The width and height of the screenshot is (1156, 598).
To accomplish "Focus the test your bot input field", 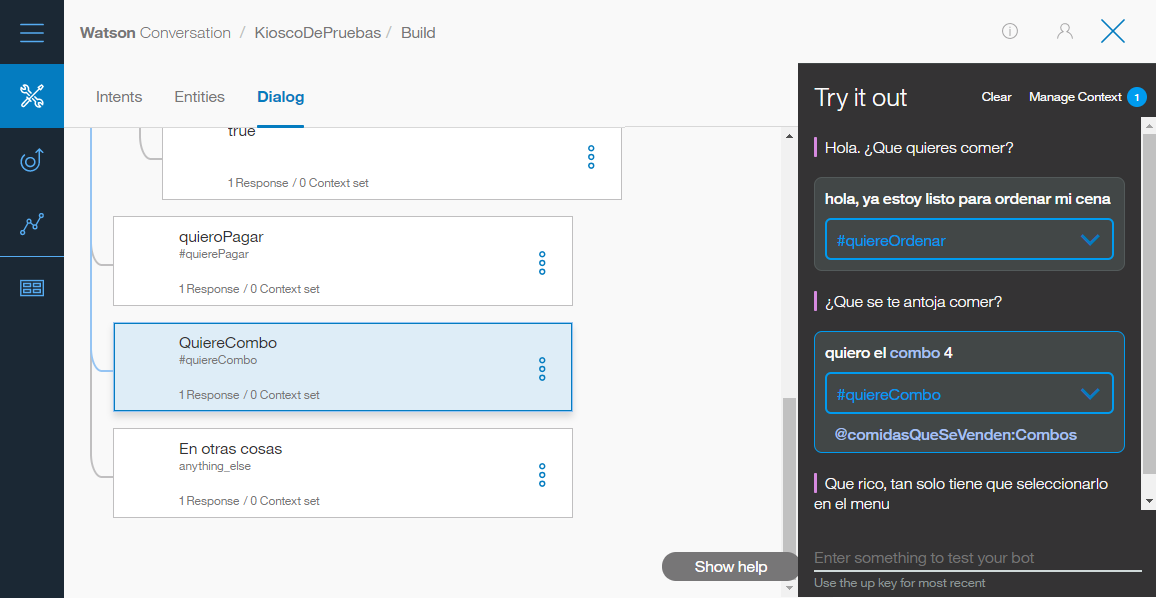I will [977, 558].
